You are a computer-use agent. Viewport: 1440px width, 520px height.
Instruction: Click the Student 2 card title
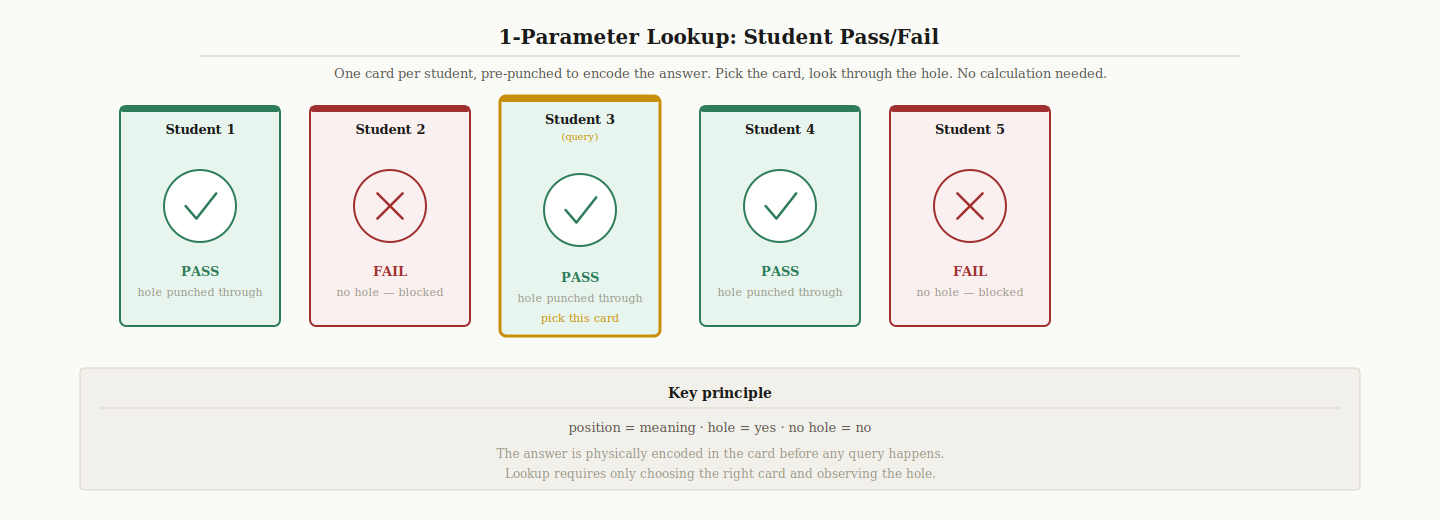(x=390, y=129)
